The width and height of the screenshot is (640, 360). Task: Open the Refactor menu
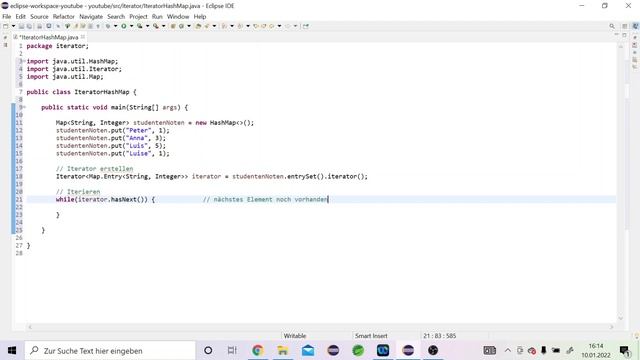click(x=64, y=17)
